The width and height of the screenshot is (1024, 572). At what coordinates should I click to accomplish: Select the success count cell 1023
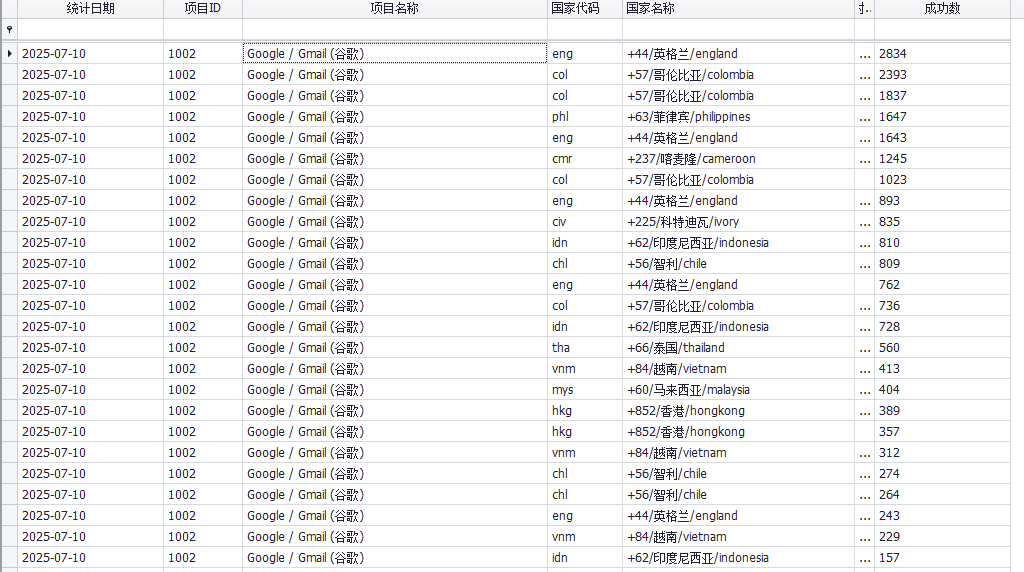coord(942,180)
